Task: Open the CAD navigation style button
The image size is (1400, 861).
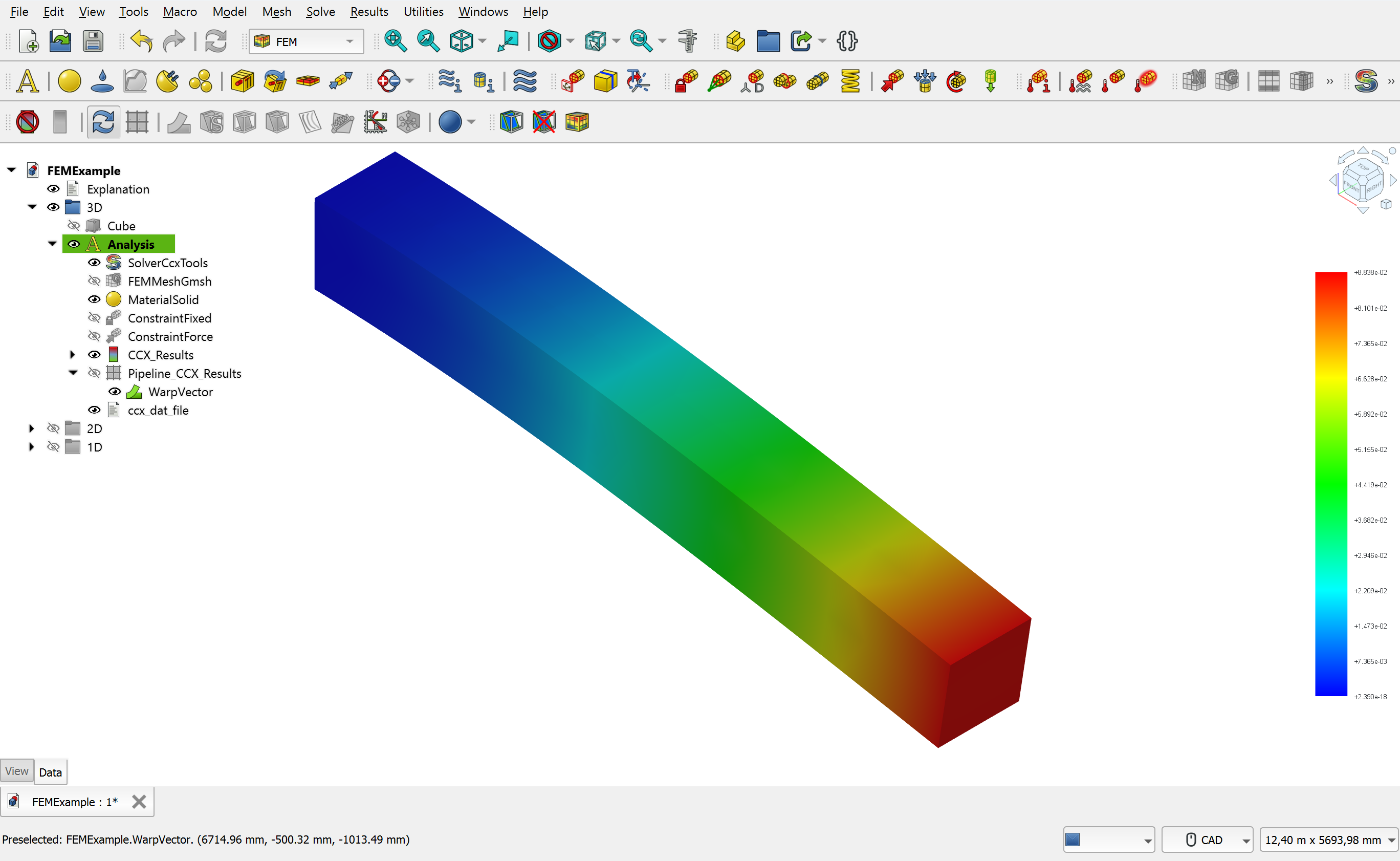Action: [x=1206, y=840]
